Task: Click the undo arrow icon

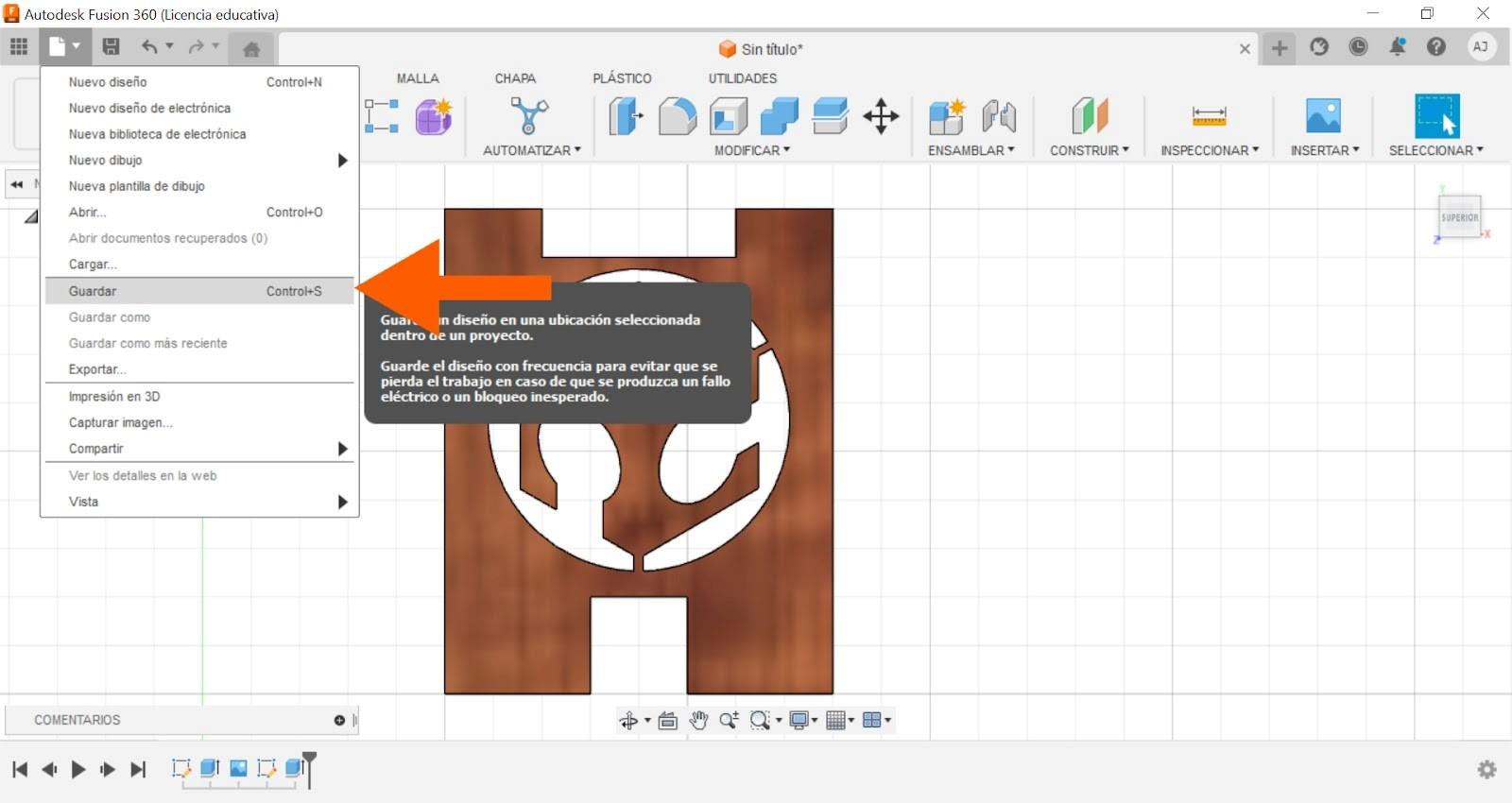Action: tap(149, 46)
